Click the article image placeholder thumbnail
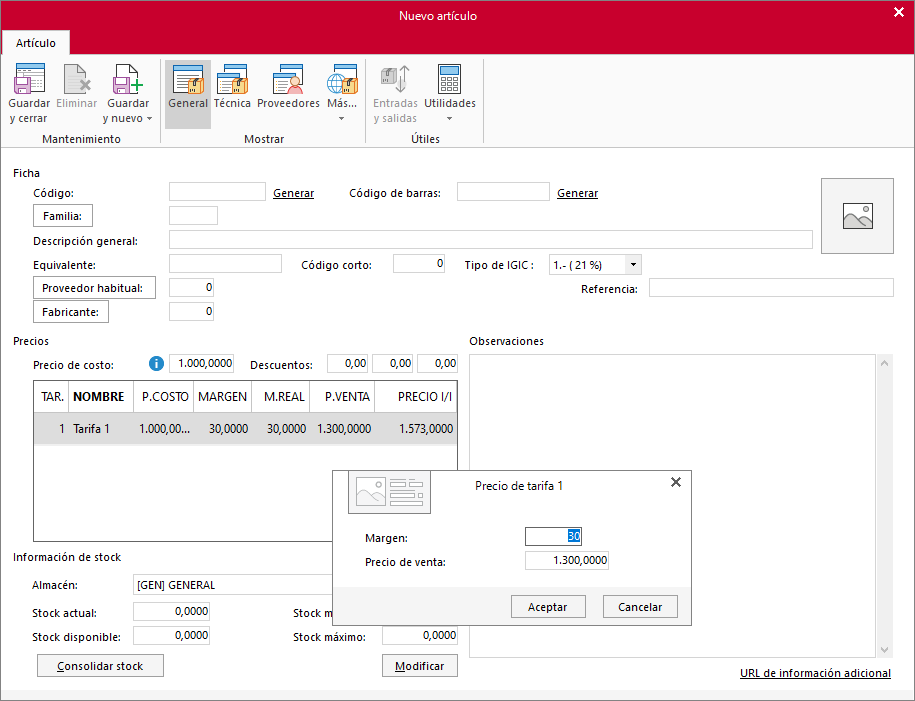Viewport: 915px width, 701px height. (x=857, y=216)
